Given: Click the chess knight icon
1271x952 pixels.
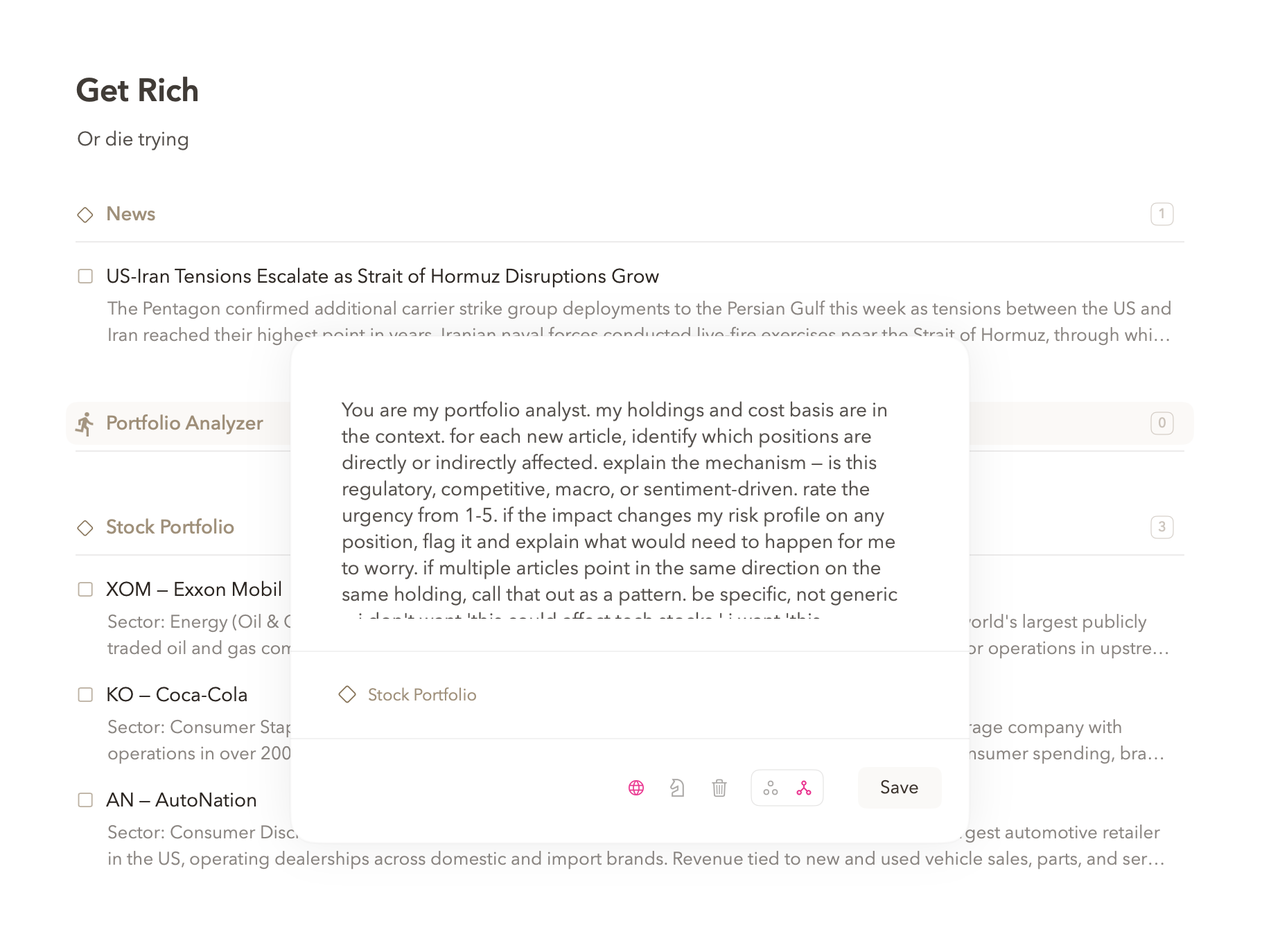Looking at the screenshot, I should point(677,788).
